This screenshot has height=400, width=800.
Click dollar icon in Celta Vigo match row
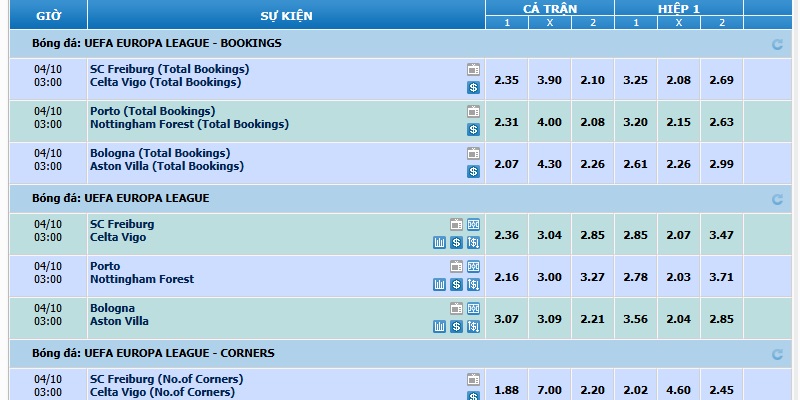coord(456,242)
